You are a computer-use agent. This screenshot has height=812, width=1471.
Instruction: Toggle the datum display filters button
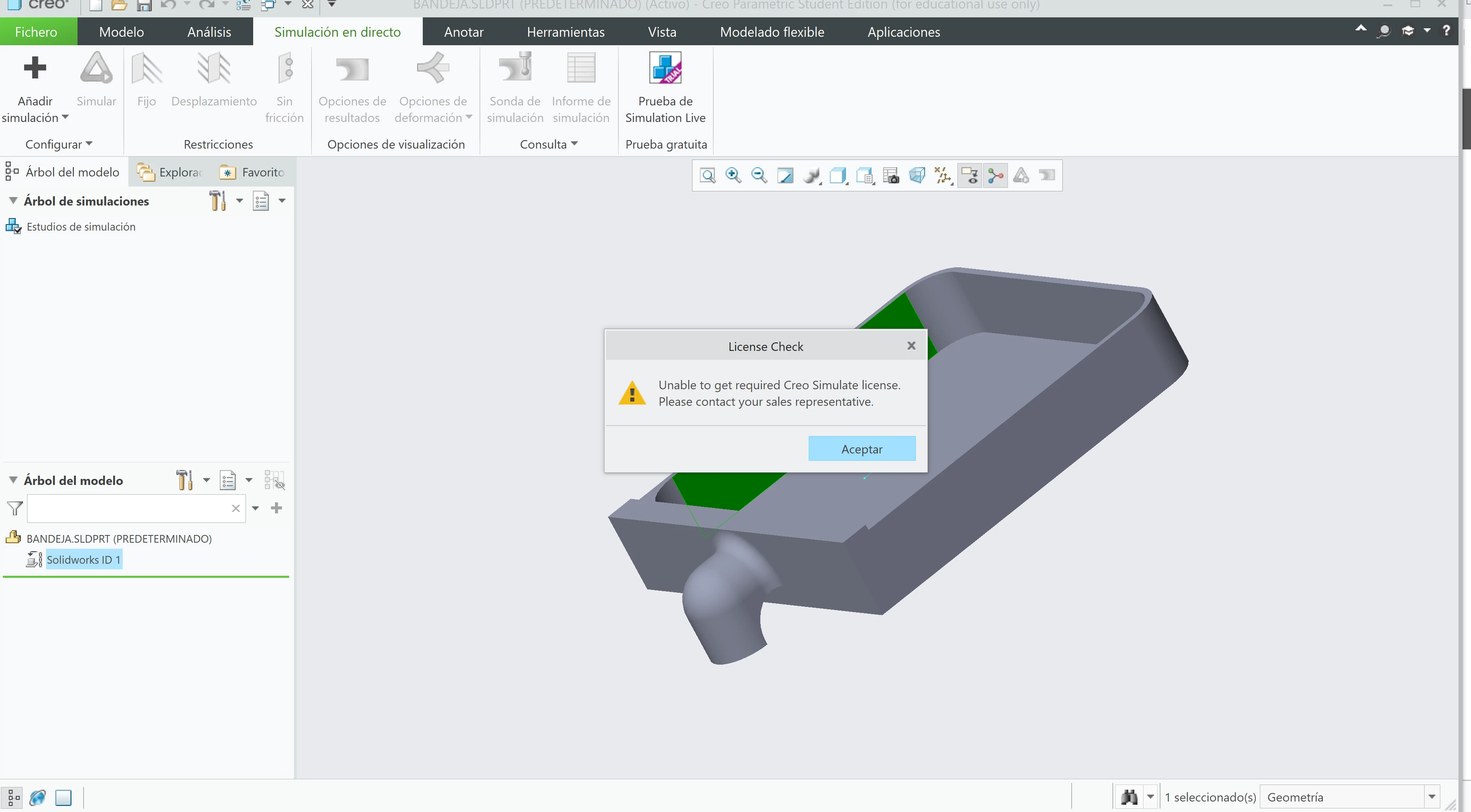coord(943,175)
